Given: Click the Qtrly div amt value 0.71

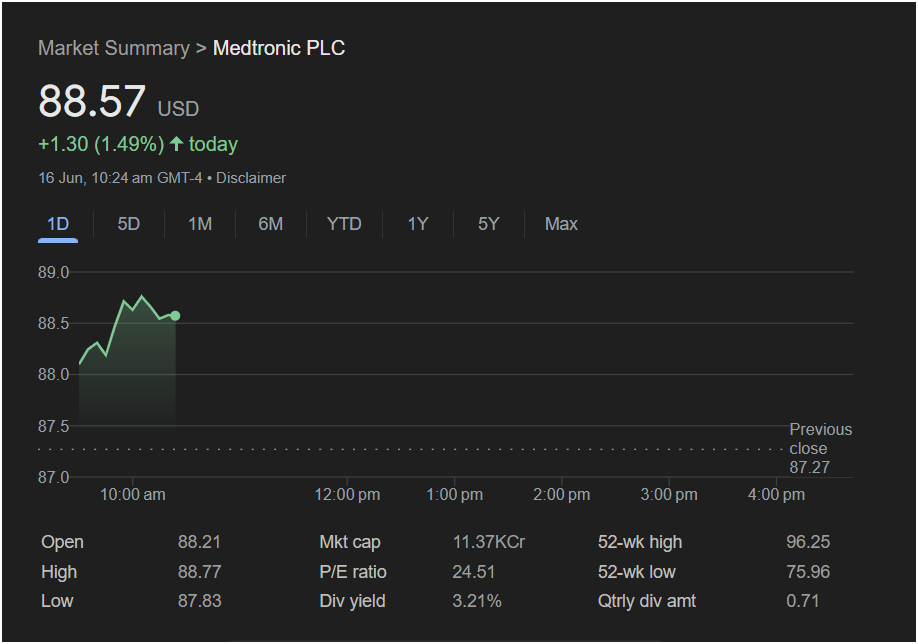Looking at the screenshot, I should [803, 601].
